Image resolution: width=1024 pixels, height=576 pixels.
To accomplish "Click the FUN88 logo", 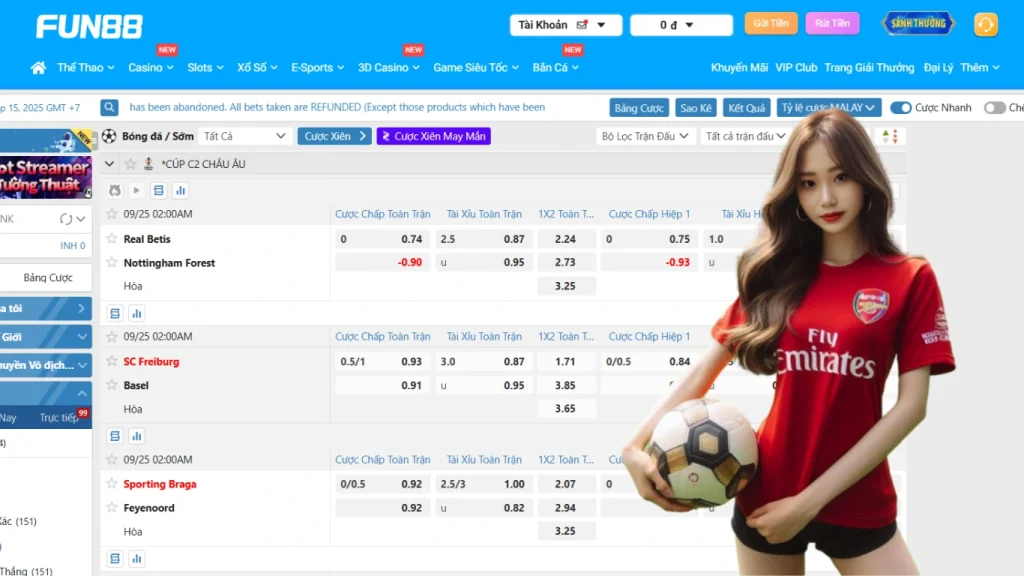I will [x=89, y=27].
